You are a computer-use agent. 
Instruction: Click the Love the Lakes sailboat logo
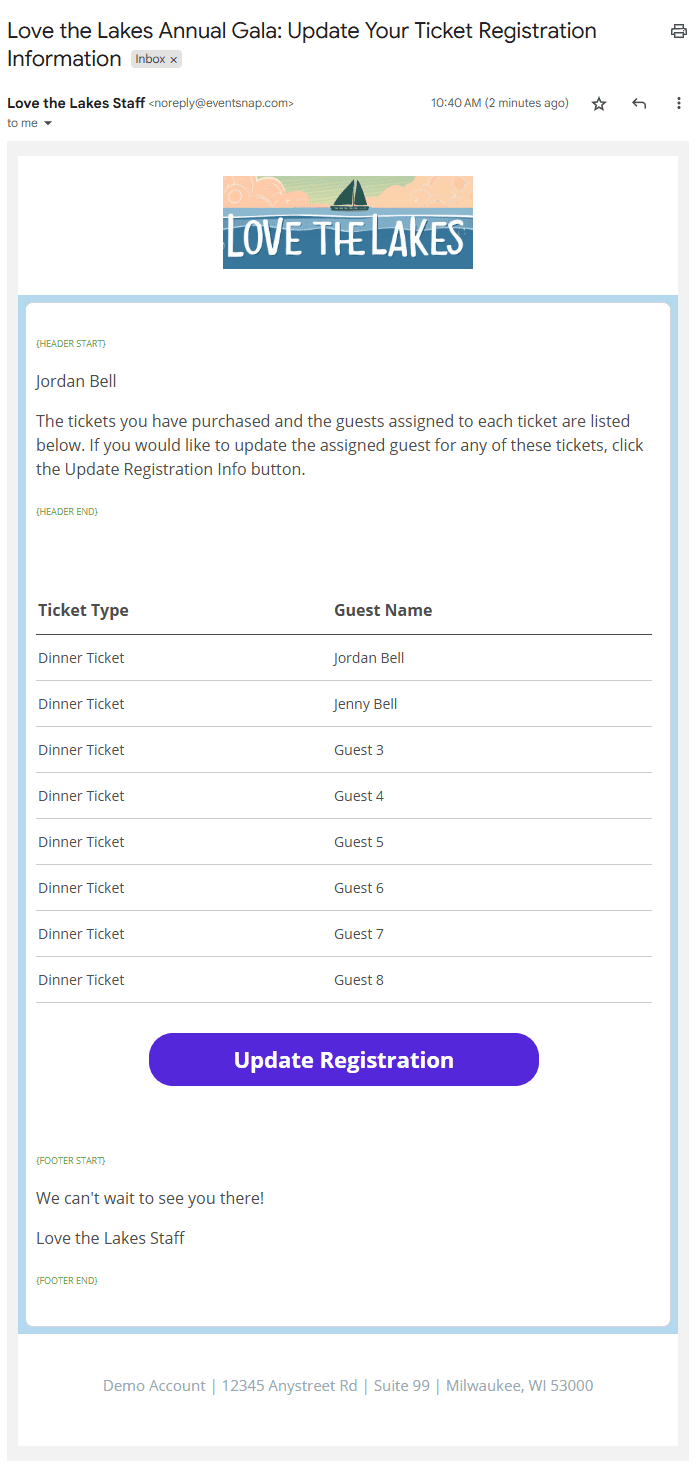point(347,222)
